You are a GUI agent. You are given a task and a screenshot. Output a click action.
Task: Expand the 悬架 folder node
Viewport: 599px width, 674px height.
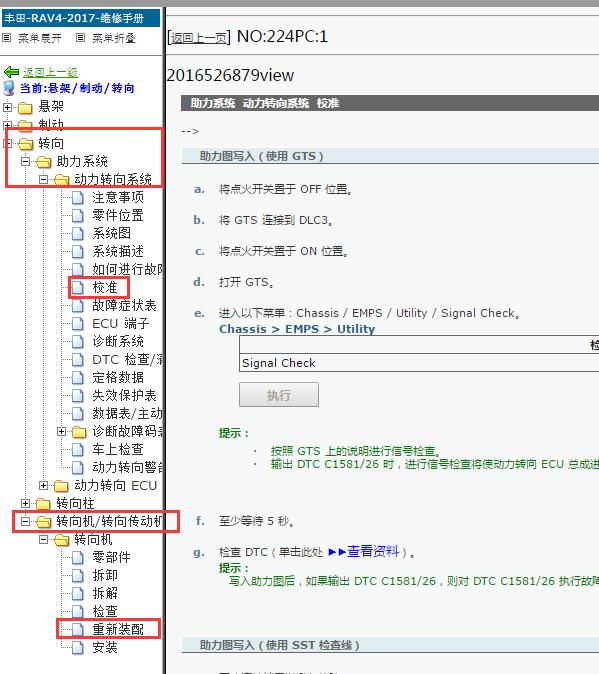7,107
